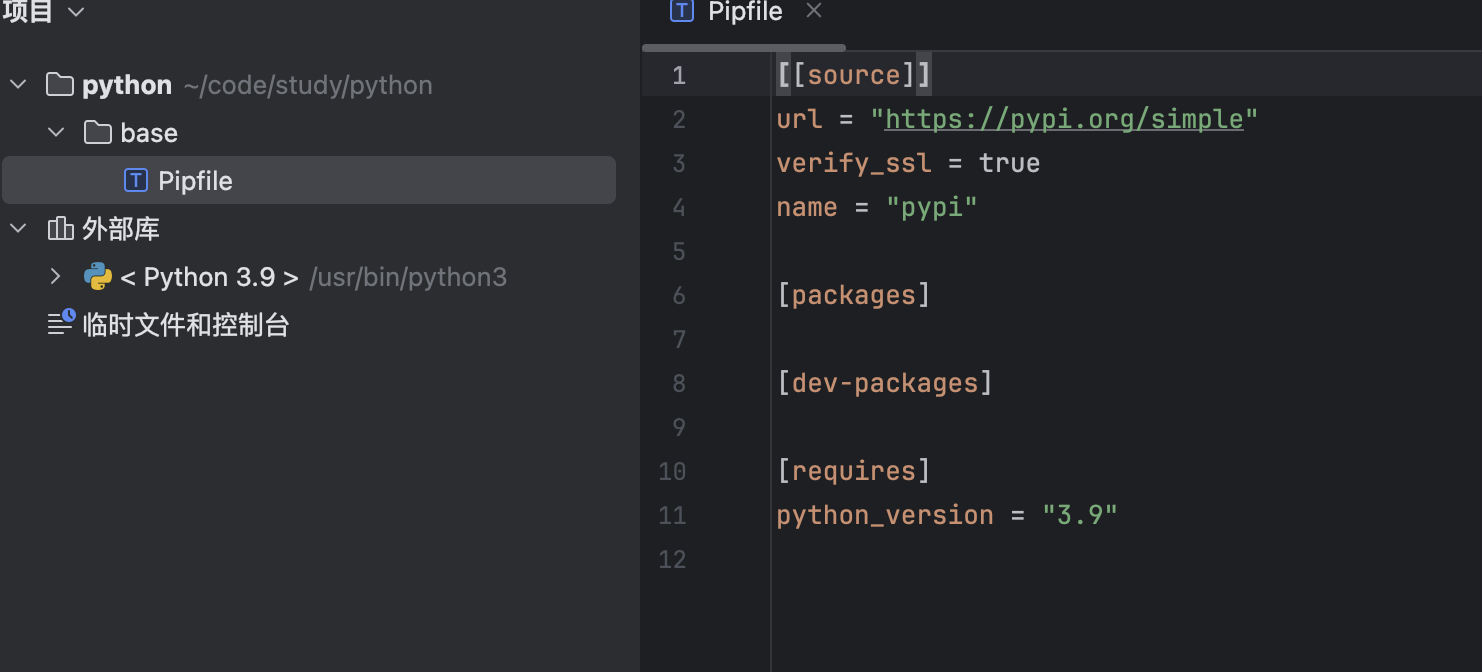1482x672 pixels.
Task: Click the Scratches and Consoles (临时文件和控制台) icon
Action: tap(61, 323)
